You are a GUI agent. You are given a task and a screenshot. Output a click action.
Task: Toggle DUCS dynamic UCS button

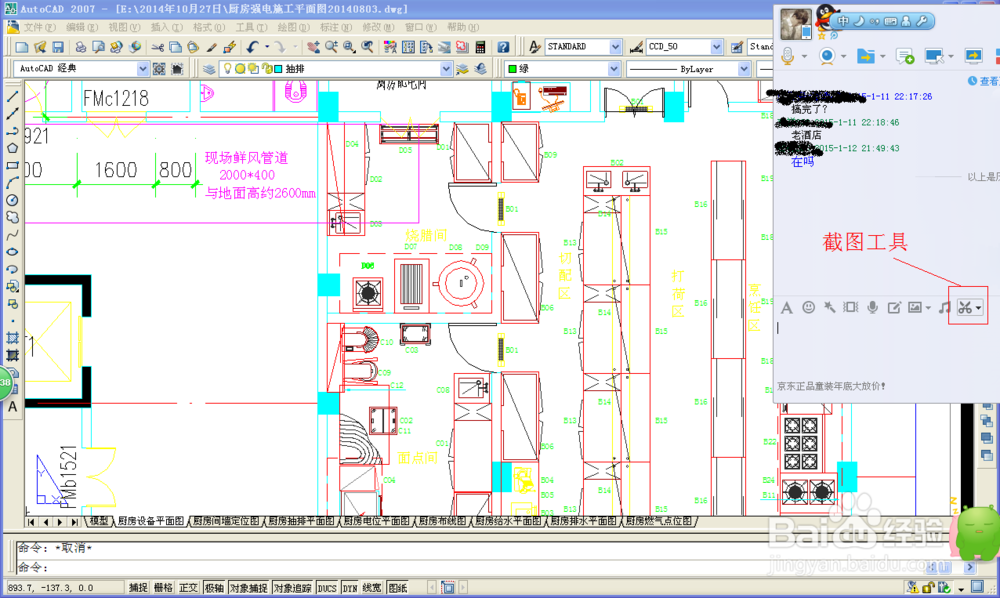(327, 588)
